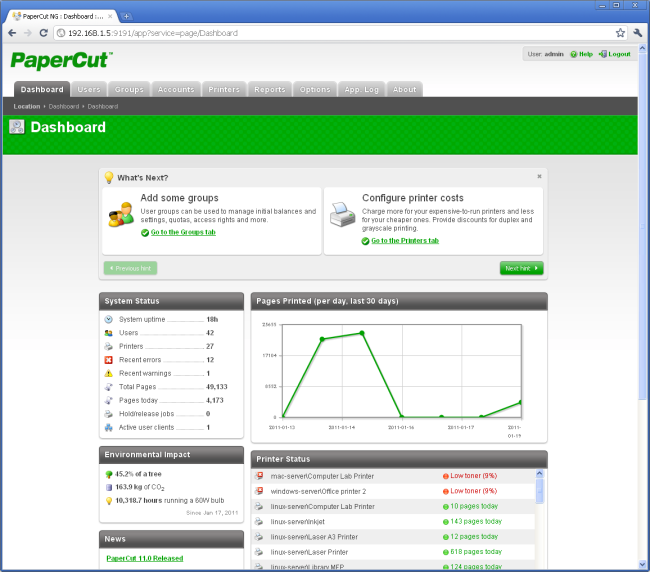
Task: Click the user groups icon beside Add some groups
Action: [x=121, y=214]
